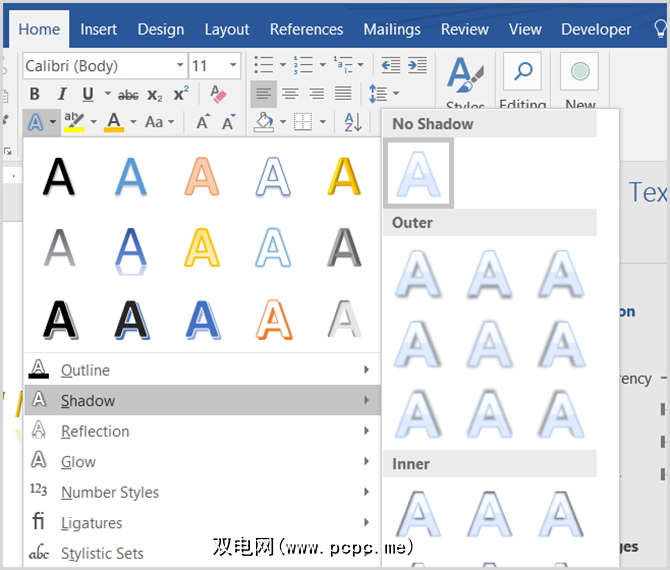Click the Sort A-Z icon
The width and height of the screenshot is (670, 570).
(x=353, y=122)
